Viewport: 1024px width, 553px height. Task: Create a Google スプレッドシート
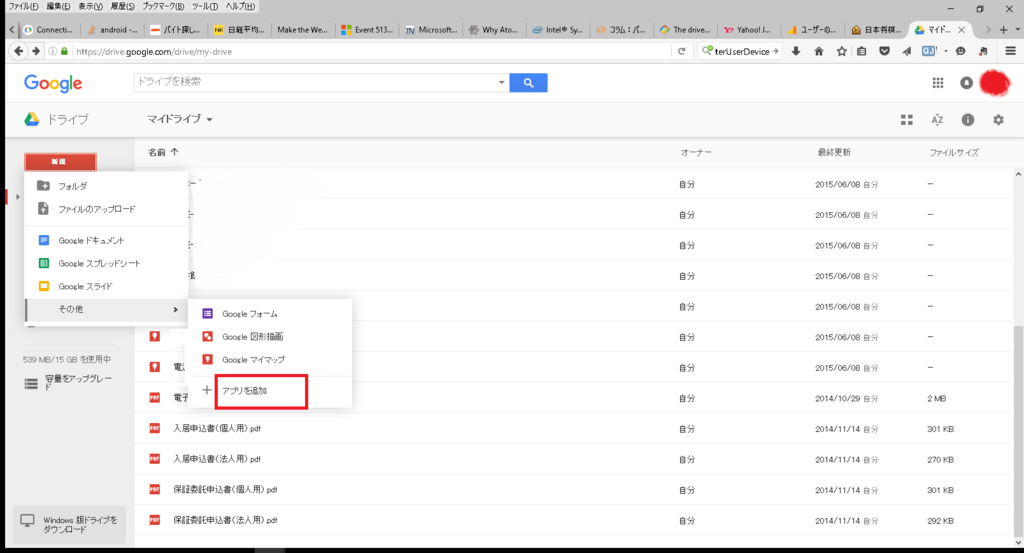click(x=106, y=263)
